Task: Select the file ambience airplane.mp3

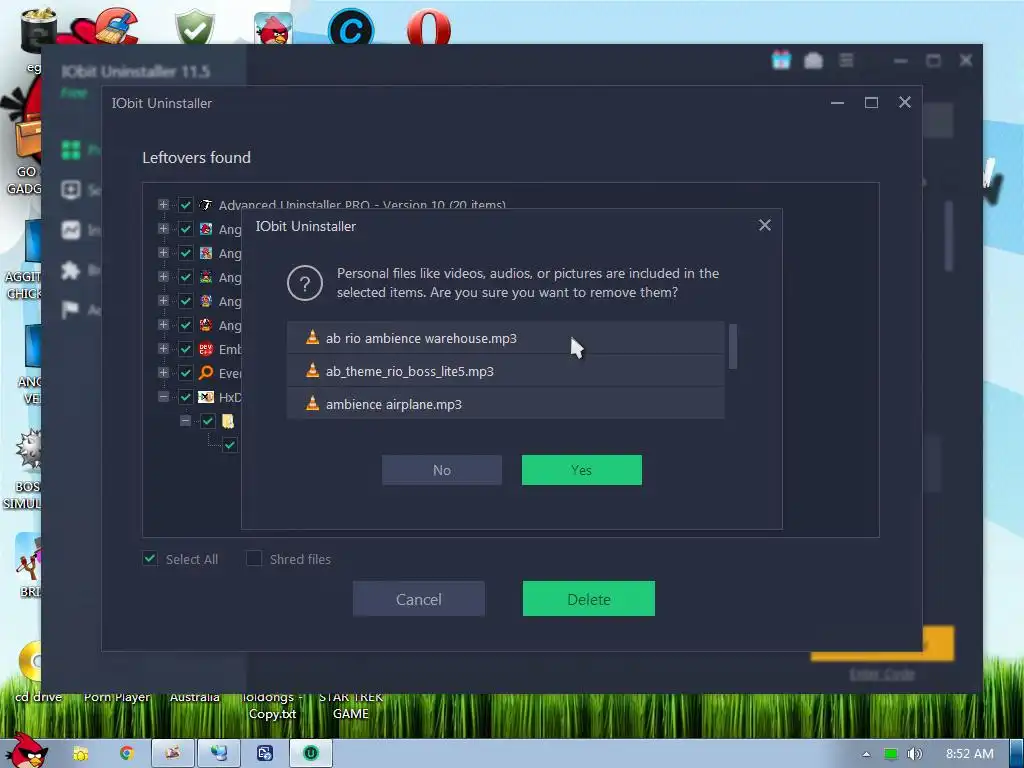Action: coord(505,404)
